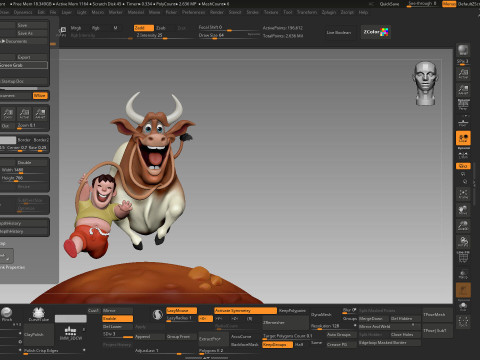This screenshot has width=480, height=360.
Task: Open the Zplugin menu
Action: [x=329, y=12]
